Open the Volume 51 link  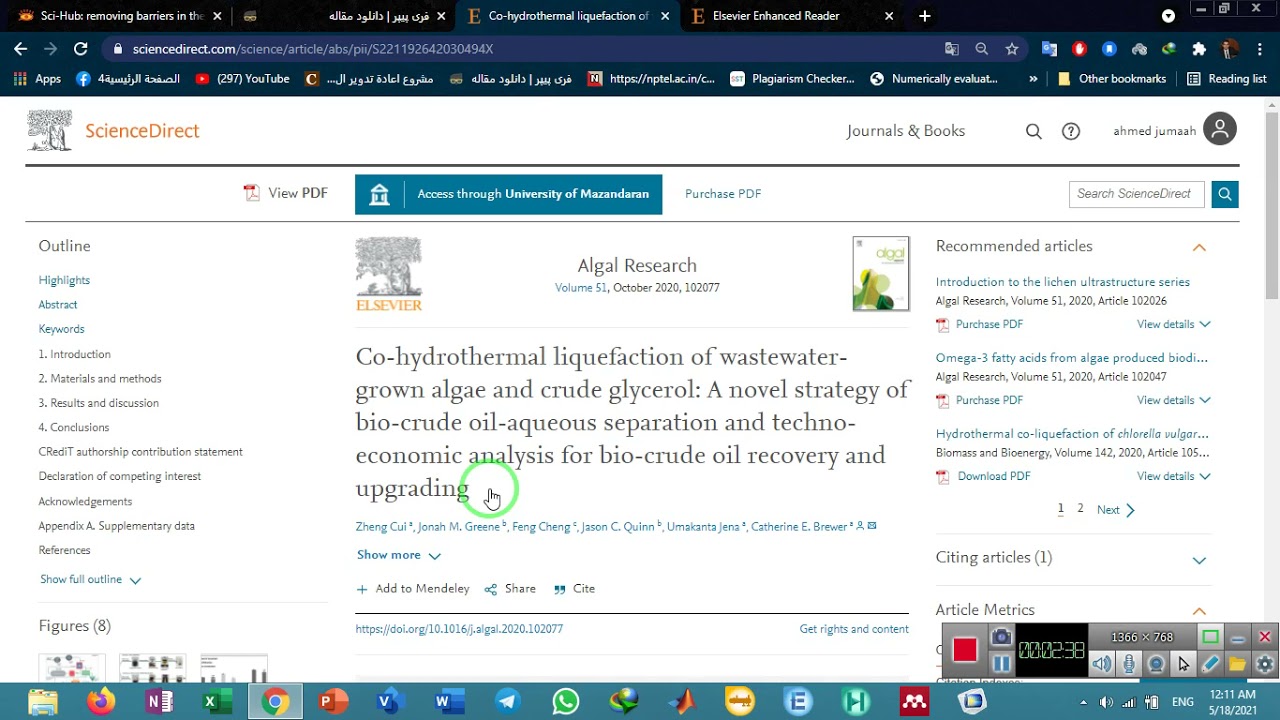581,288
